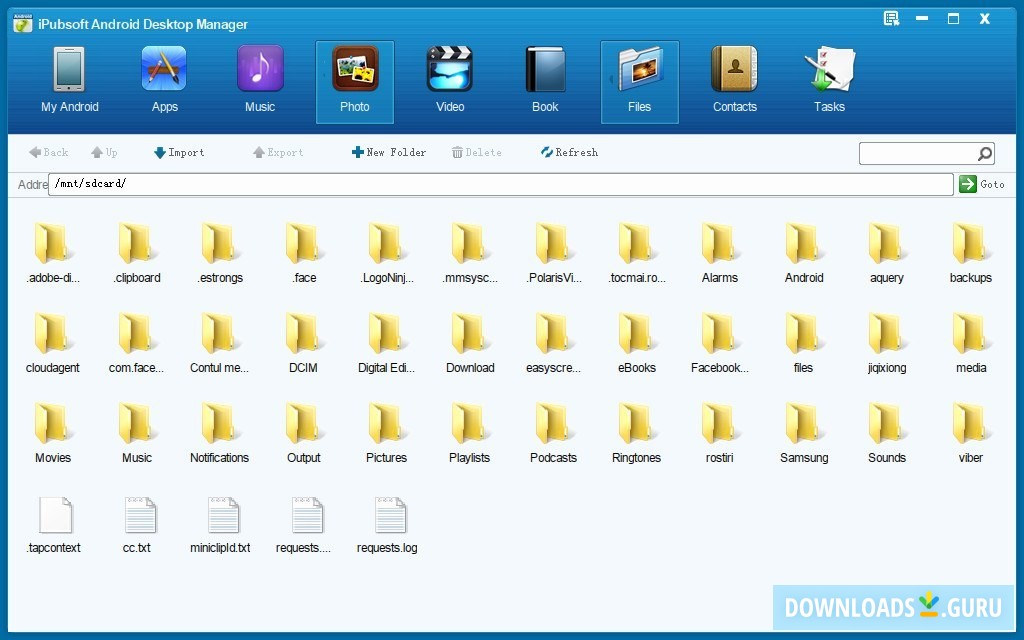Select the Files tab
The height and width of the screenshot is (640, 1024).
pos(639,80)
